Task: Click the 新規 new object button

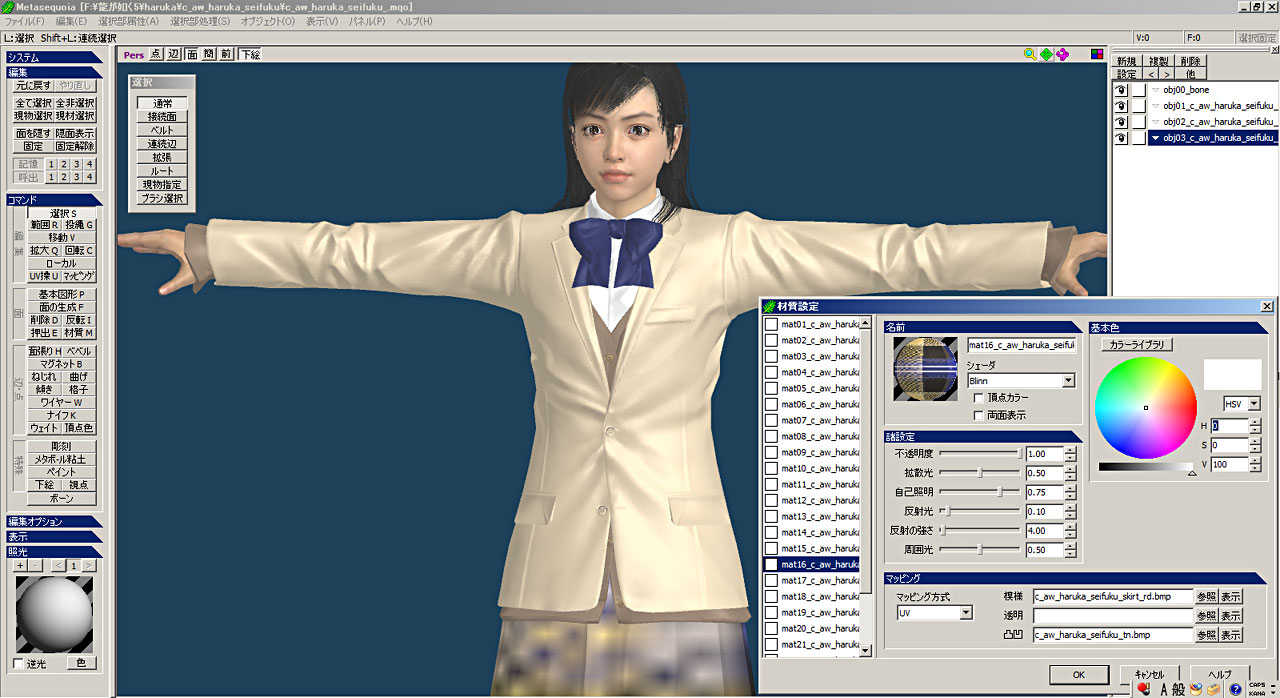Action: coord(1127,62)
